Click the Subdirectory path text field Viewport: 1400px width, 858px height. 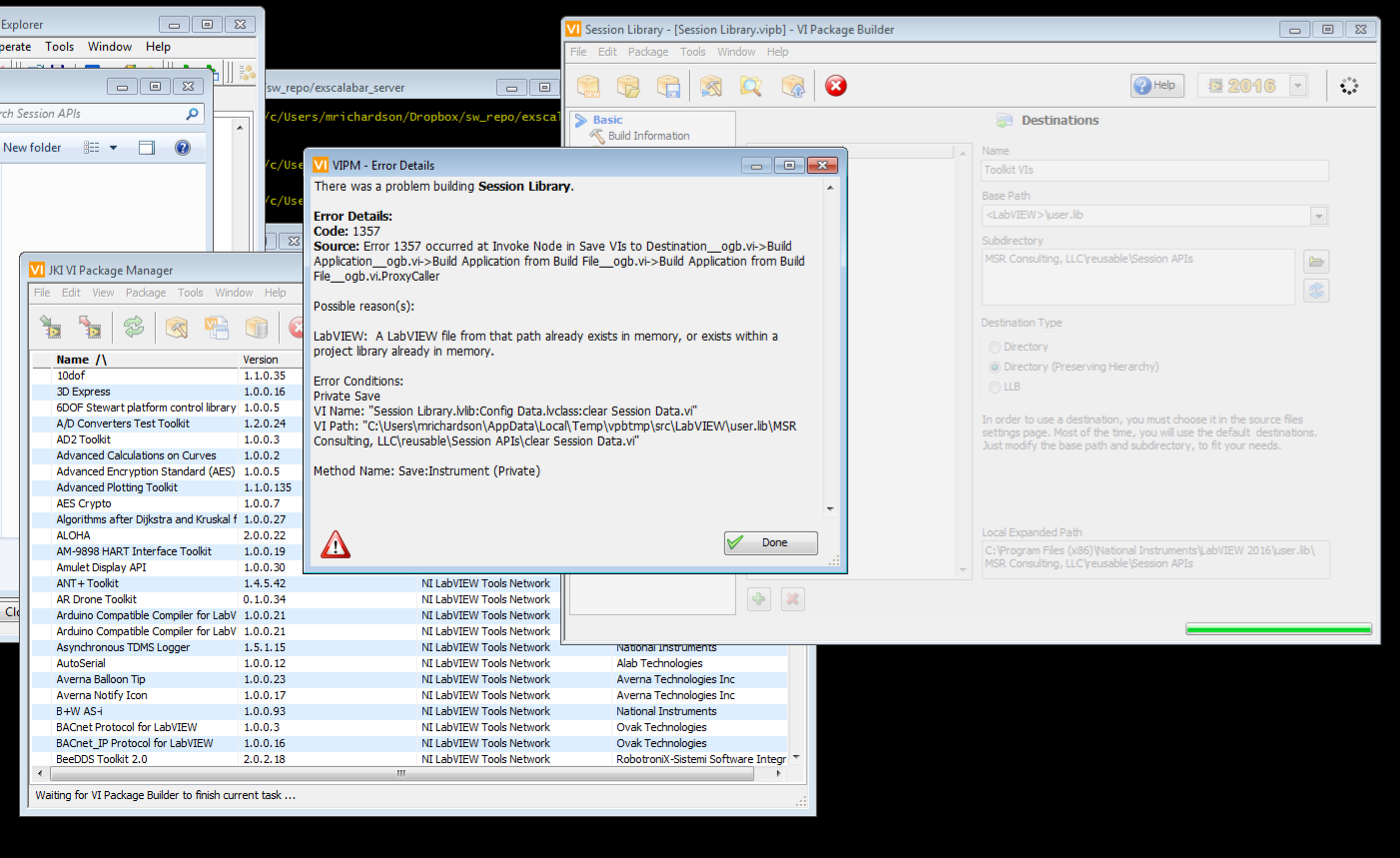[1138, 277]
